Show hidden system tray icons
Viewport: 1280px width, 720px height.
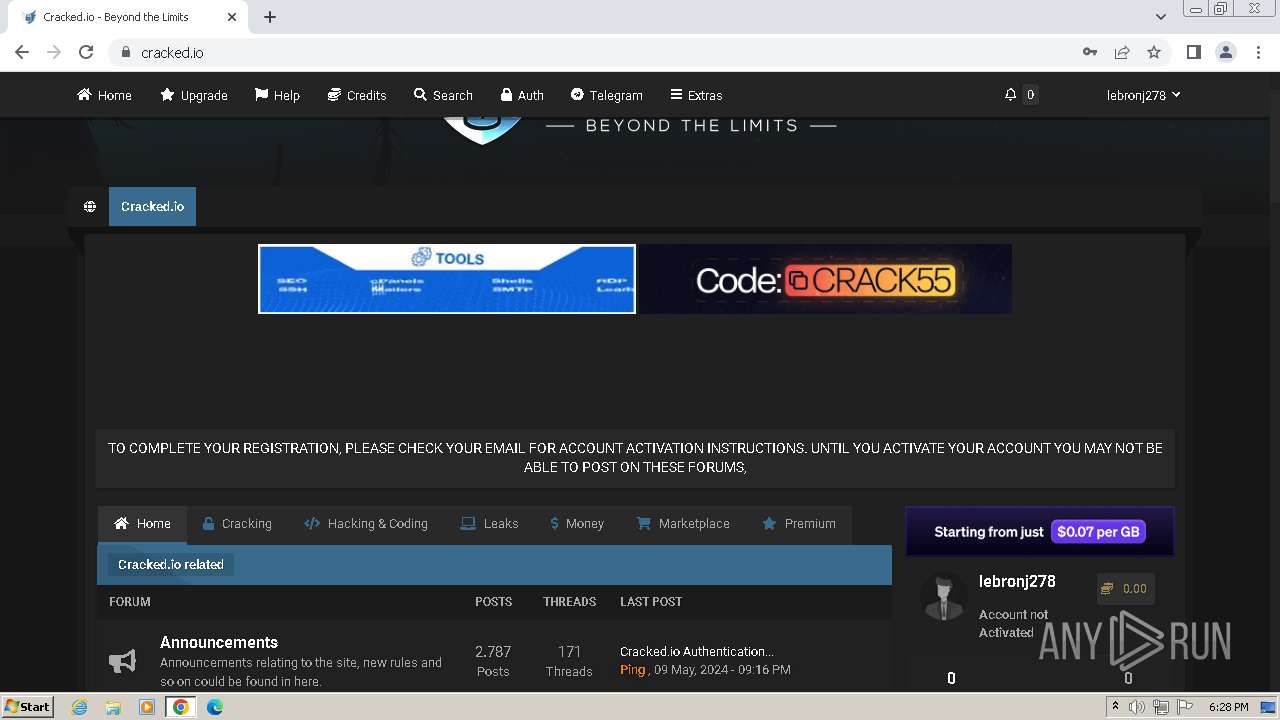pos(1115,707)
